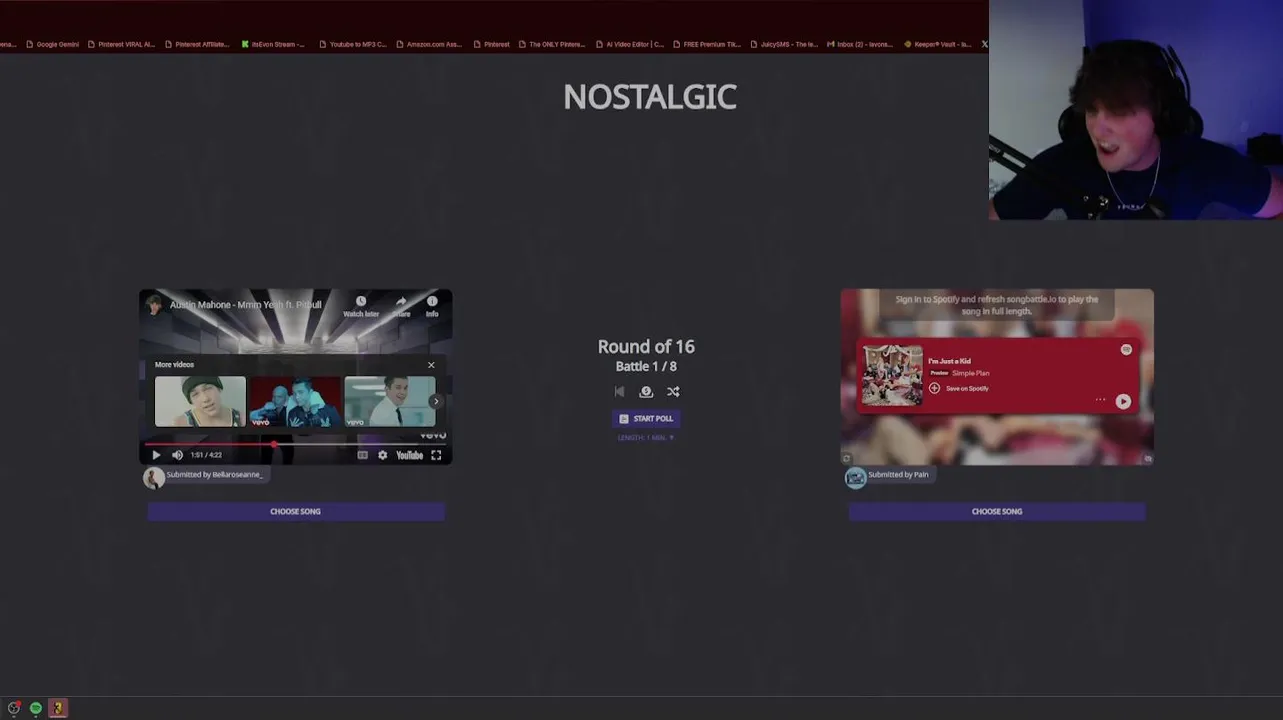Screen dimensions: 1283x720
Task: Shuffle the battle songs
Action: [673, 392]
